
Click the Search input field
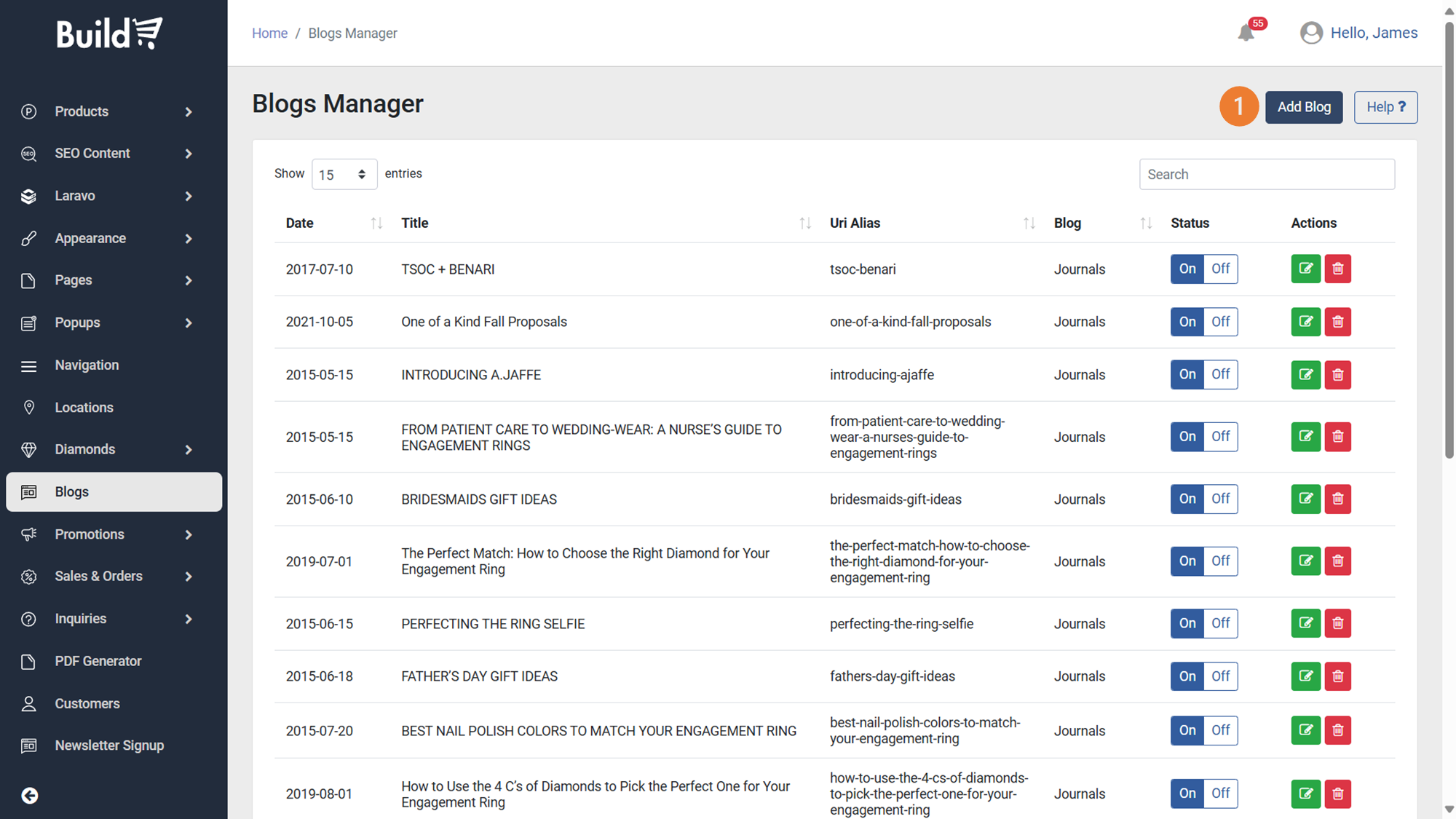(1266, 174)
